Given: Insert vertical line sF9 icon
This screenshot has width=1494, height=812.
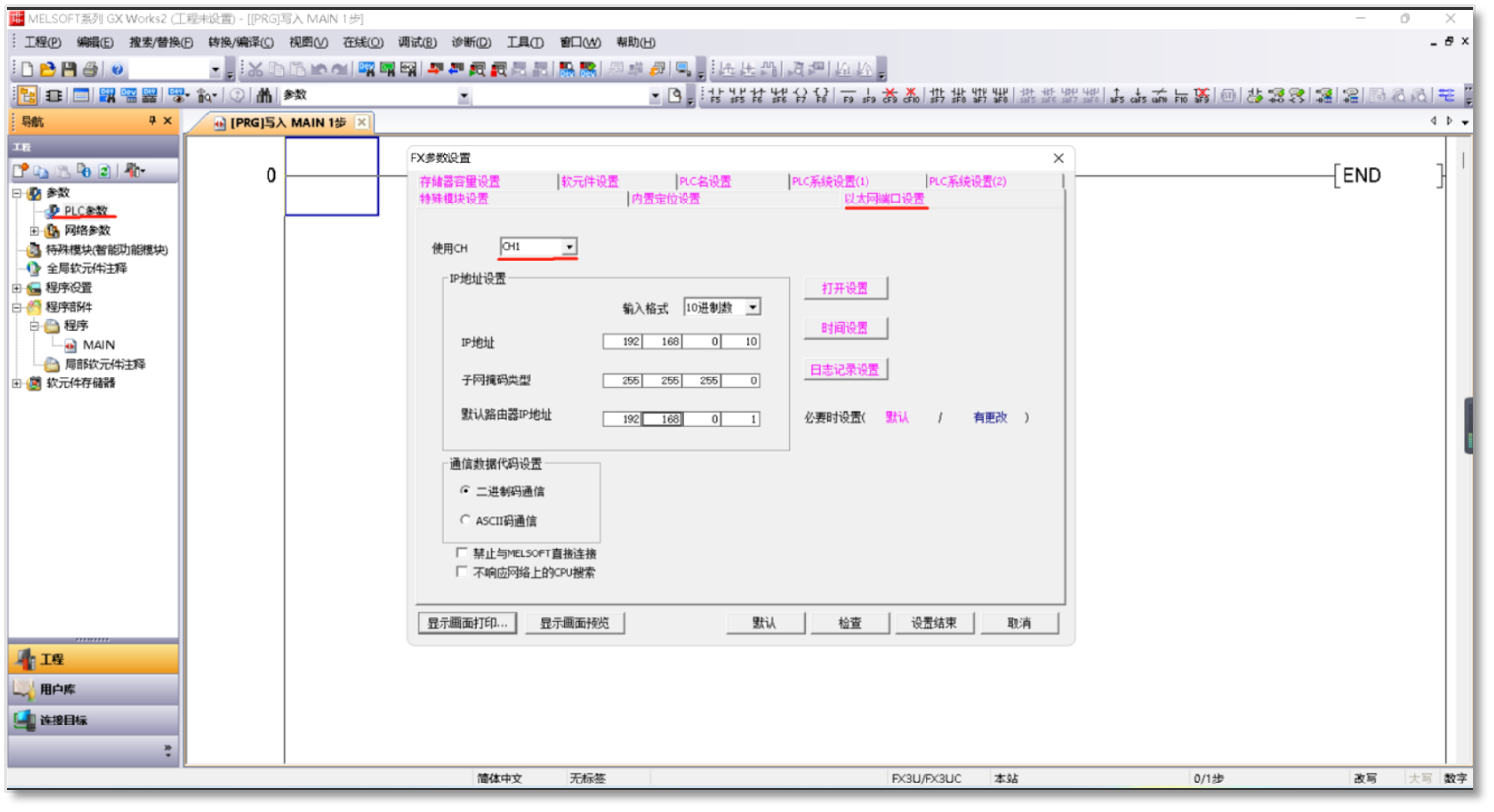Looking at the screenshot, I should coord(868,95).
